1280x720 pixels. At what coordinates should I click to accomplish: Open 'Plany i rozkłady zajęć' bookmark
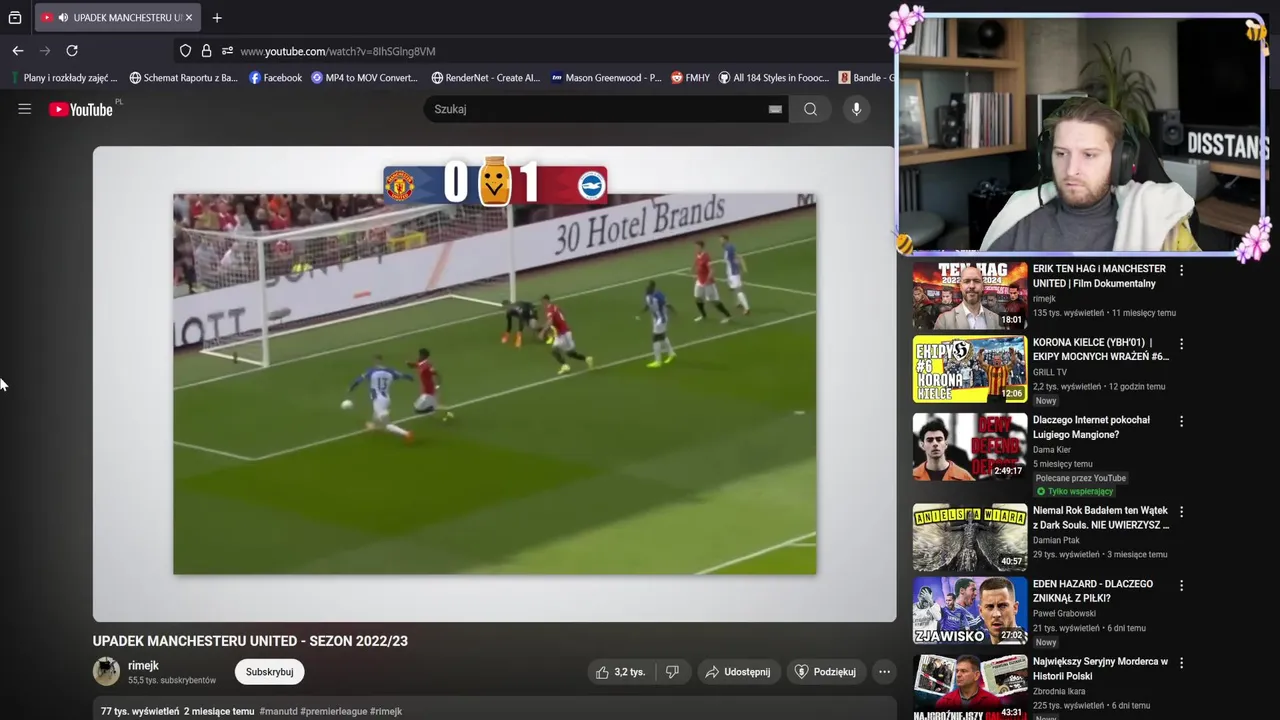64,78
